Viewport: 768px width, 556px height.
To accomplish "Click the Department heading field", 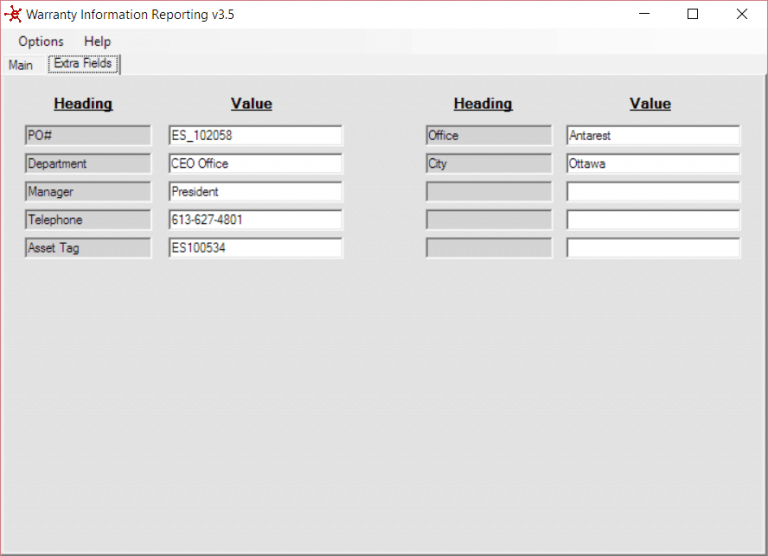I will click(88, 164).
